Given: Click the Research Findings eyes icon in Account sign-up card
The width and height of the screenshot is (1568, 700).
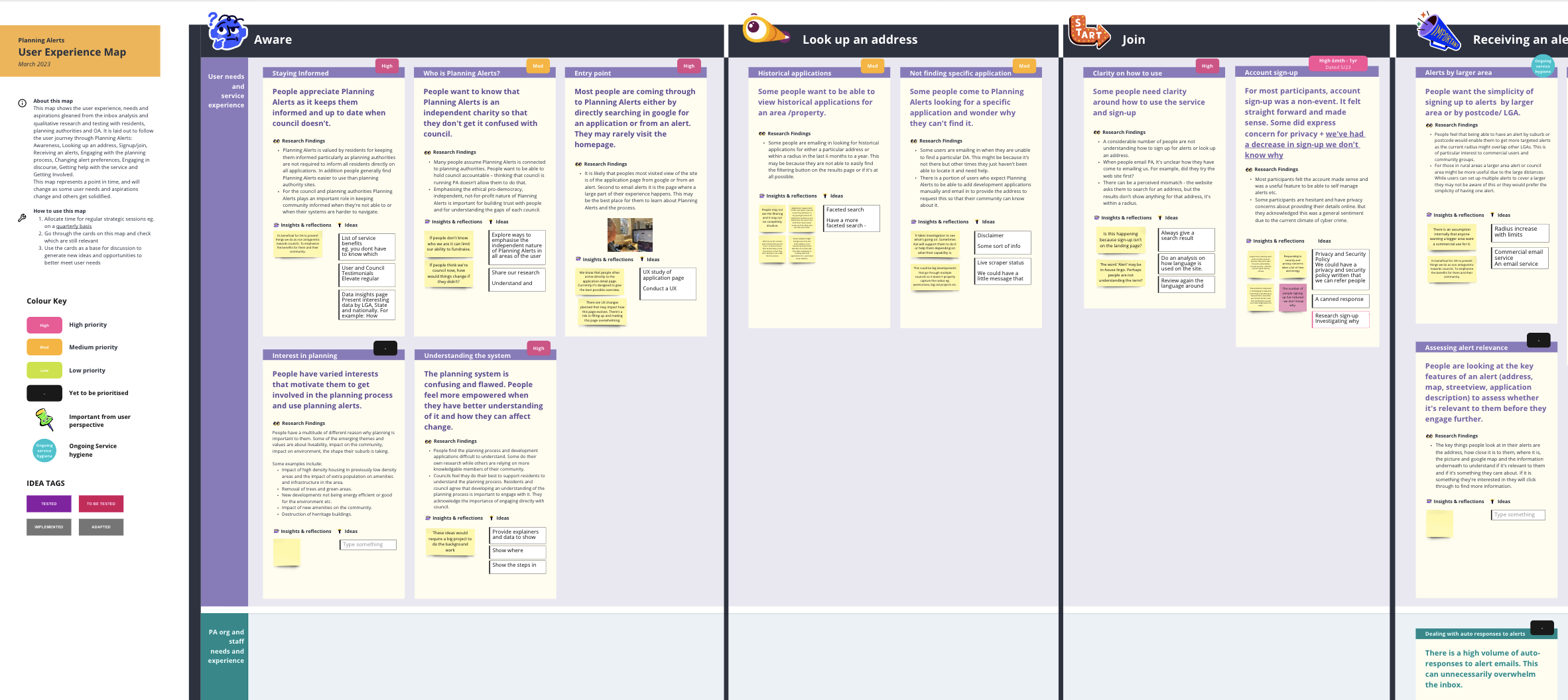Looking at the screenshot, I should click(x=1249, y=169).
